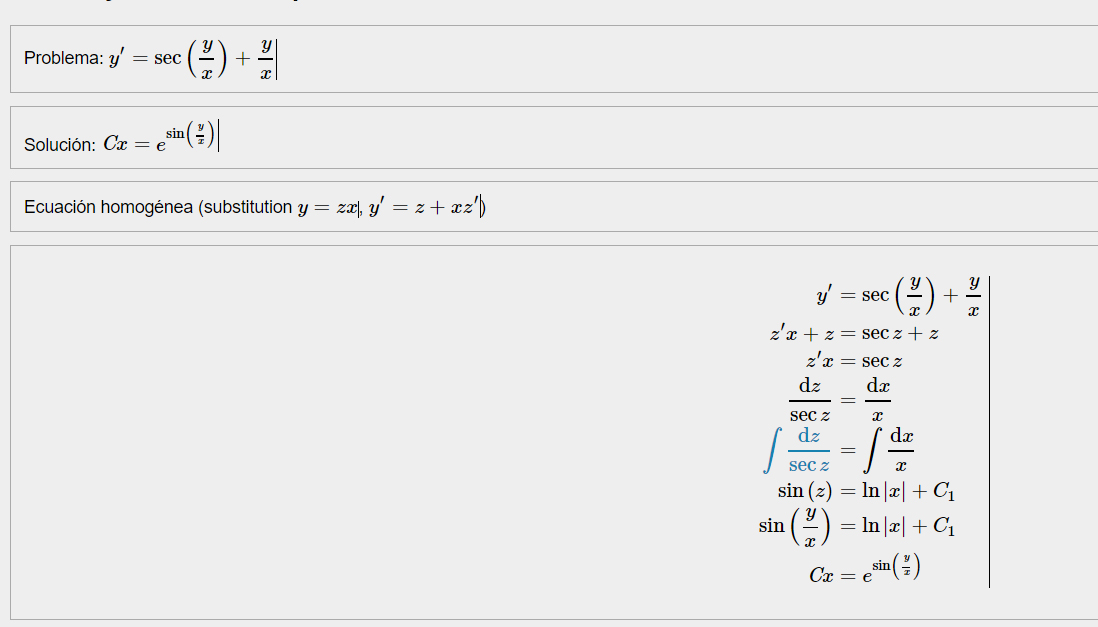Viewport: 1098px width, 627px height.
Task: Click the y = zx substitution formula
Action: (x=328, y=208)
